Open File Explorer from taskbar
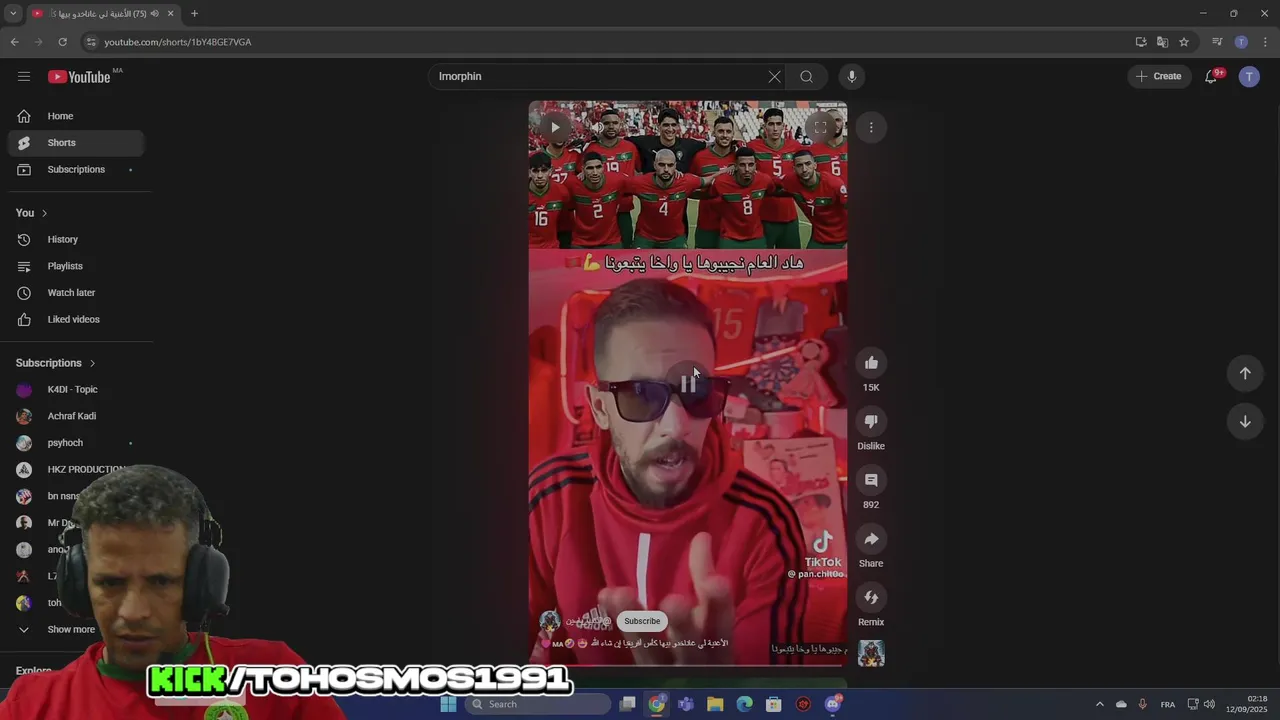1280x720 pixels. 715,704
